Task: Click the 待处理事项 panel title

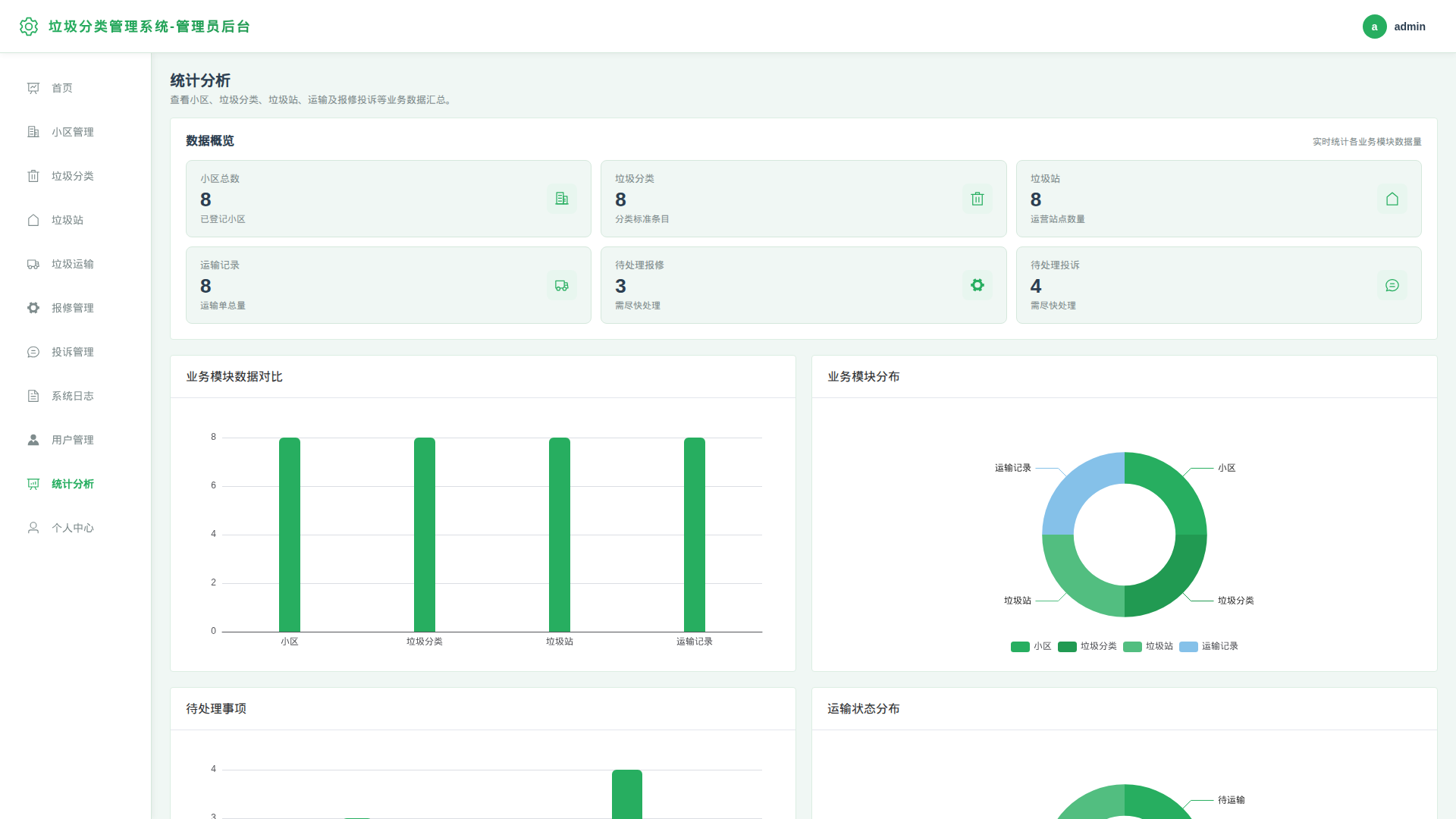Action: (216, 709)
